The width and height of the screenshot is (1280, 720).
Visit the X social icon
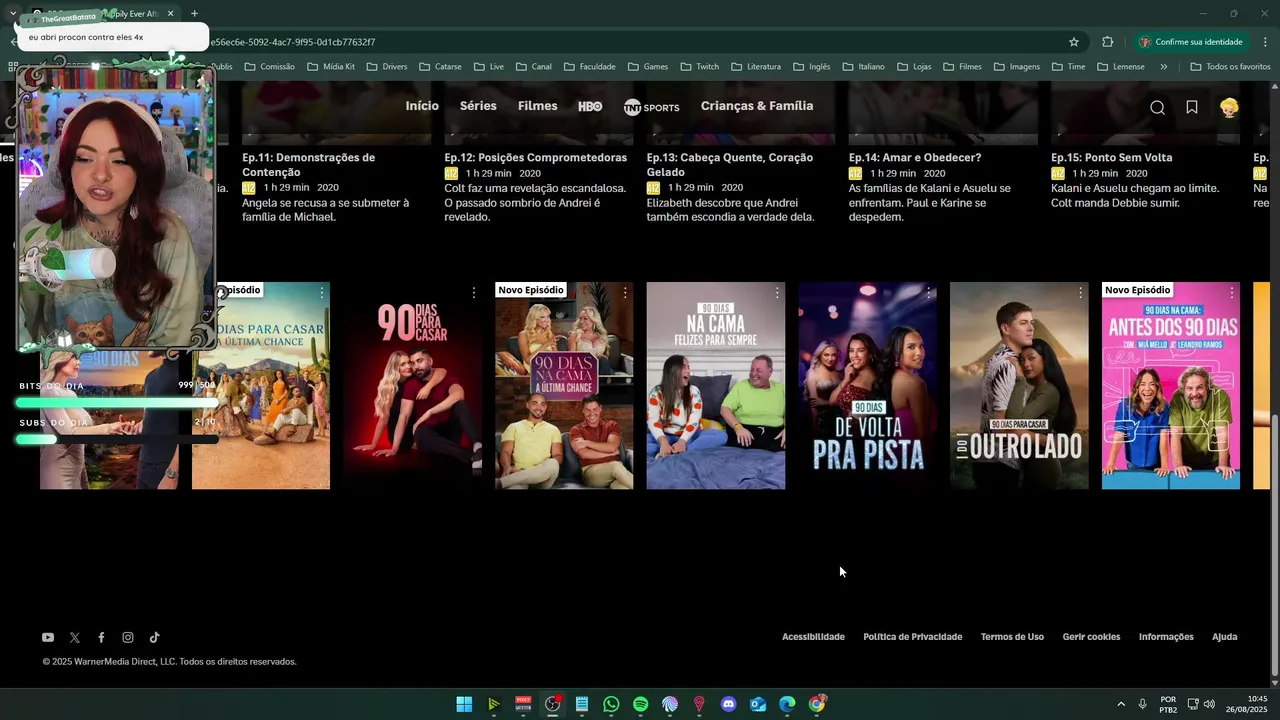pyautogui.click(x=75, y=637)
